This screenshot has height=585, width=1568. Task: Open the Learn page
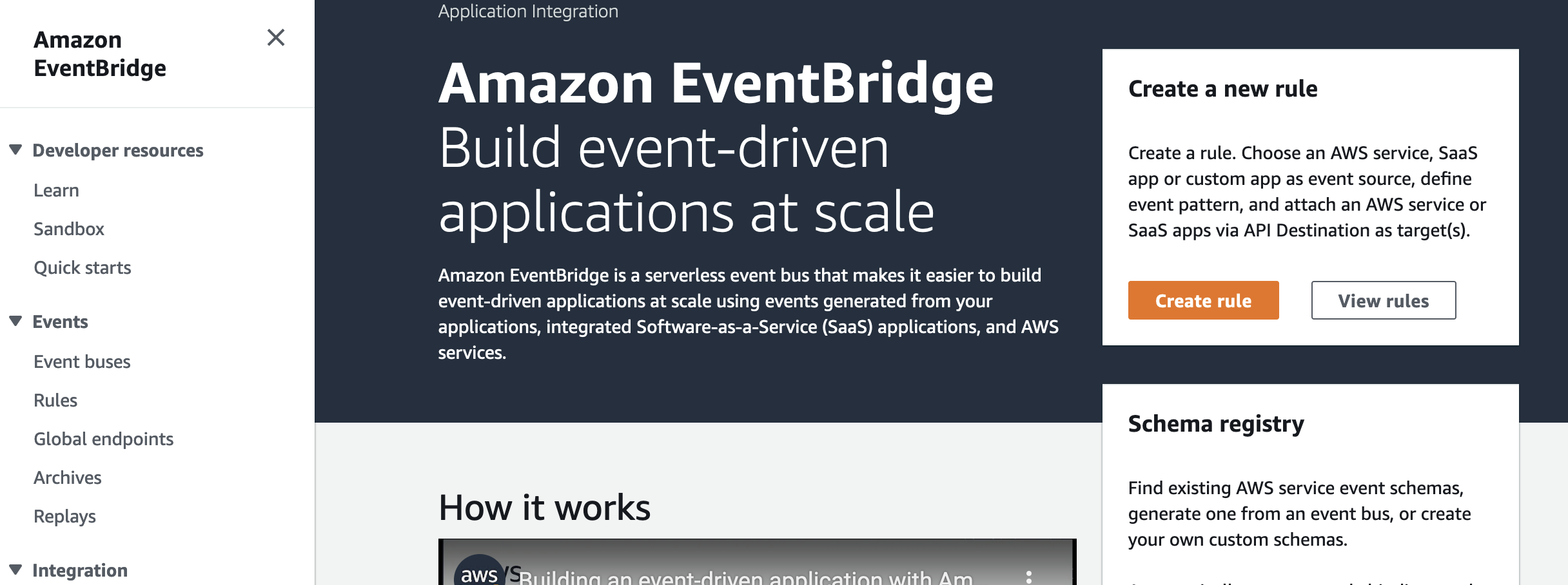pyautogui.click(x=56, y=189)
